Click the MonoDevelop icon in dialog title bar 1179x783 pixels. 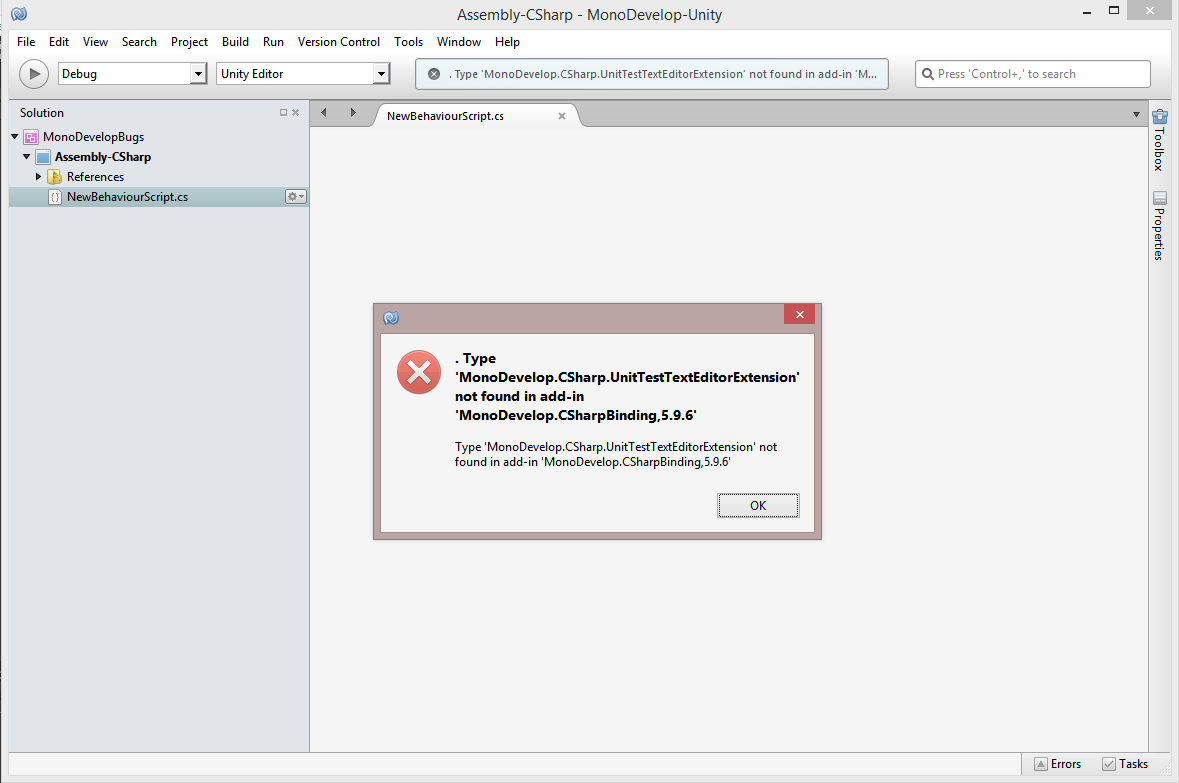[391, 317]
